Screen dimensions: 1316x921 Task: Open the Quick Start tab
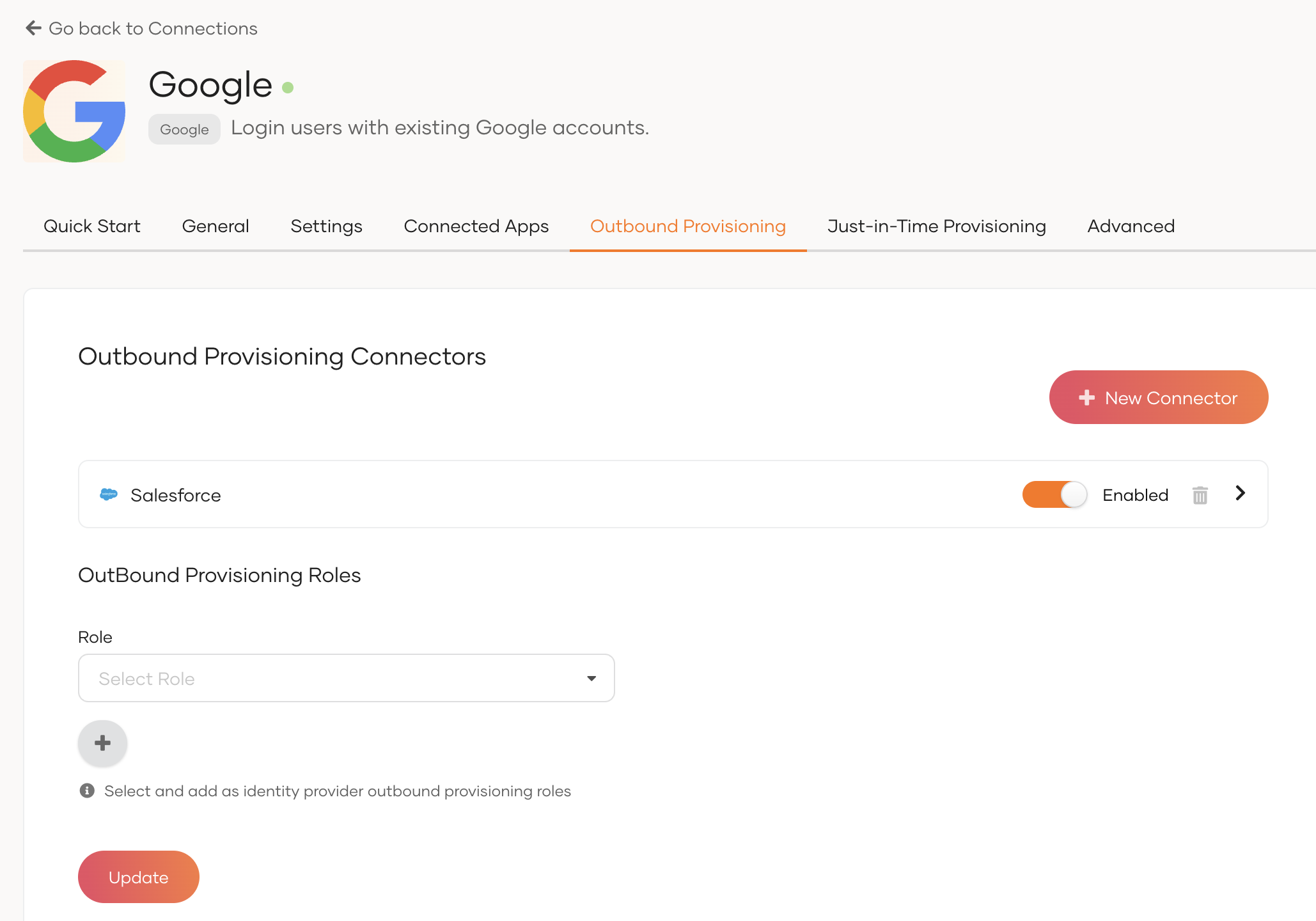tap(92, 226)
